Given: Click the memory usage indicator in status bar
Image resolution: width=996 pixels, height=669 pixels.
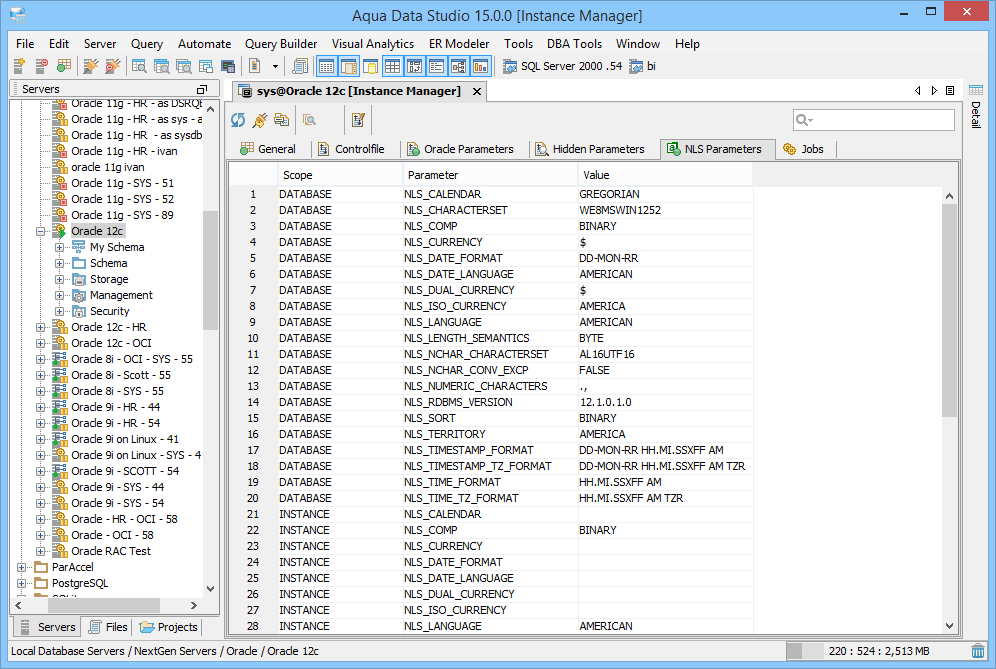Looking at the screenshot, I should [877, 651].
